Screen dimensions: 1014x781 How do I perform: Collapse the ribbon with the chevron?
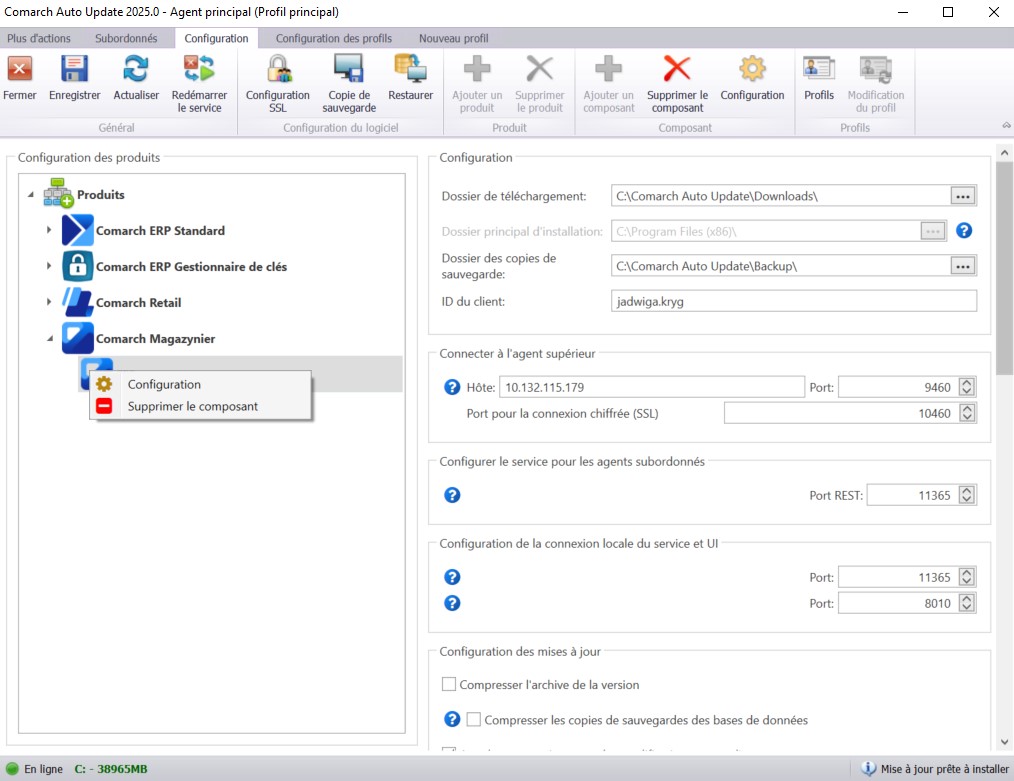click(x=1006, y=125)
